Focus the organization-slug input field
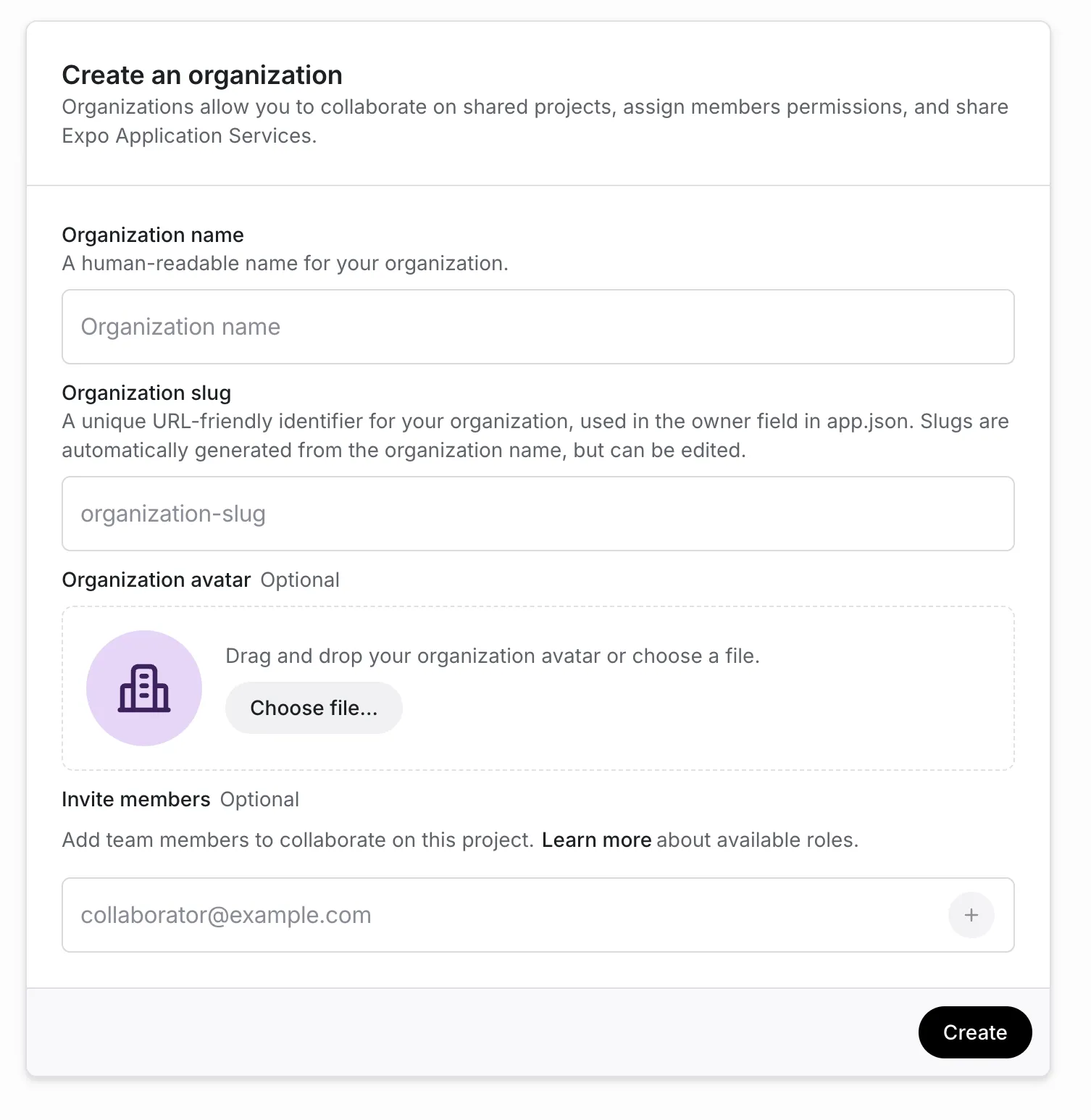1091x1120 pixels. click(x=538, y=514)
